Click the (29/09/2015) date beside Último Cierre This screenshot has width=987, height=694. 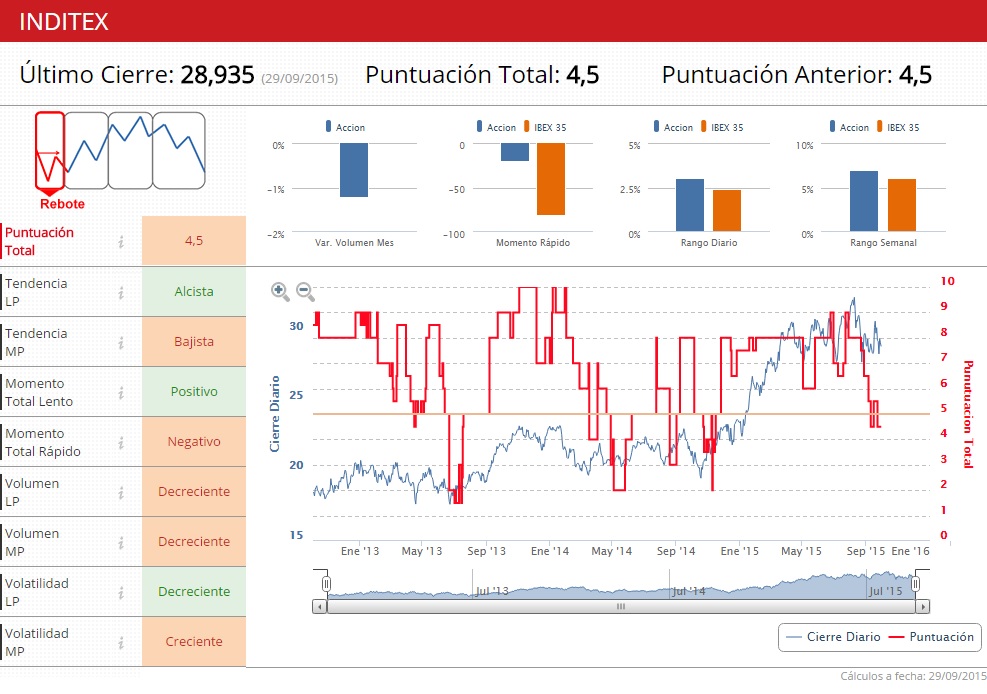click(300, 79)
